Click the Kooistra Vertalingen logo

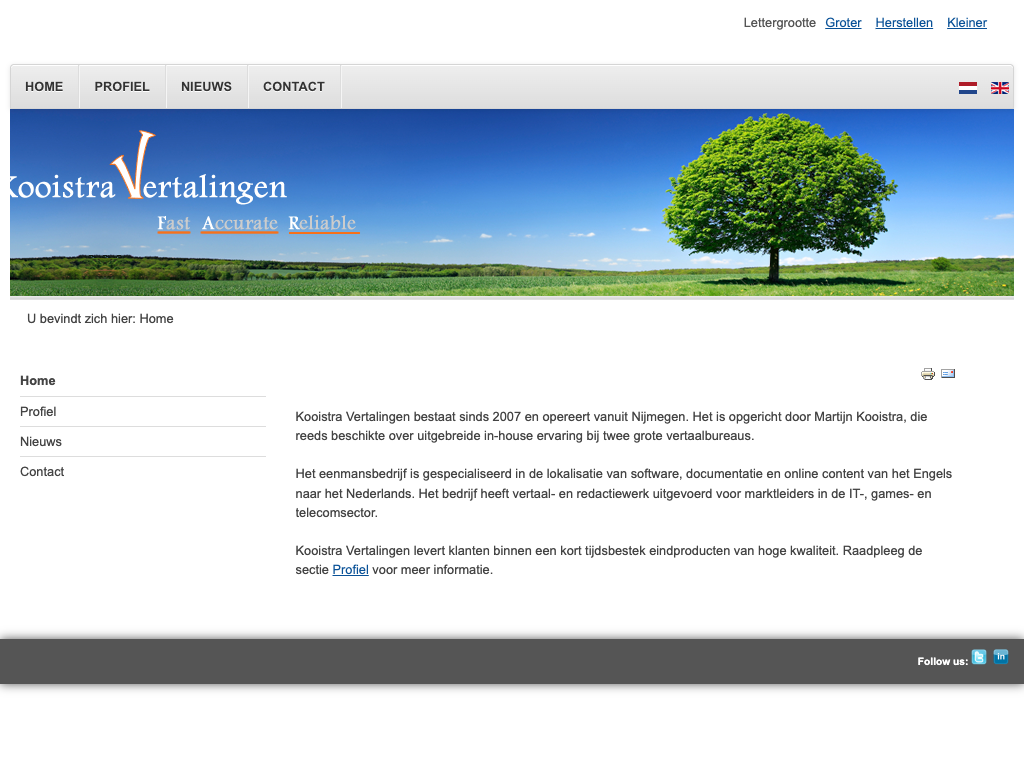coord(150,180)
